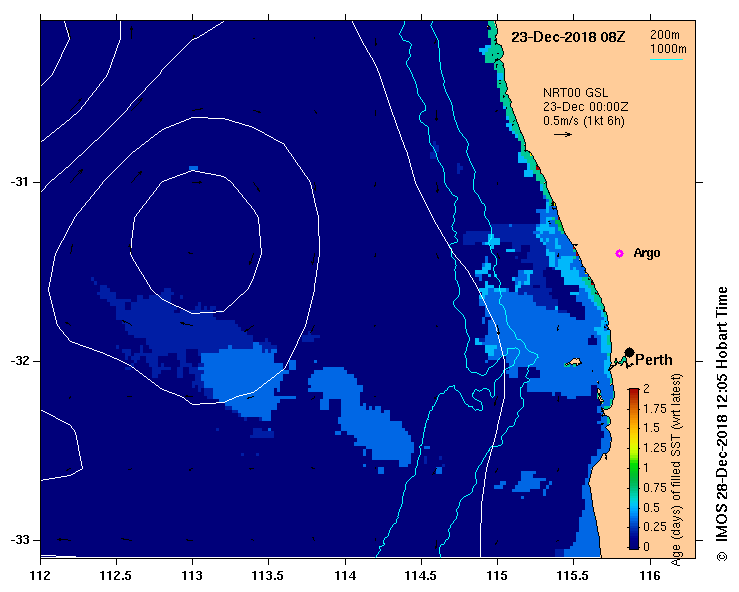739x592 pixels.
Task: Click the color bar value 0.25
Action: 655,527
